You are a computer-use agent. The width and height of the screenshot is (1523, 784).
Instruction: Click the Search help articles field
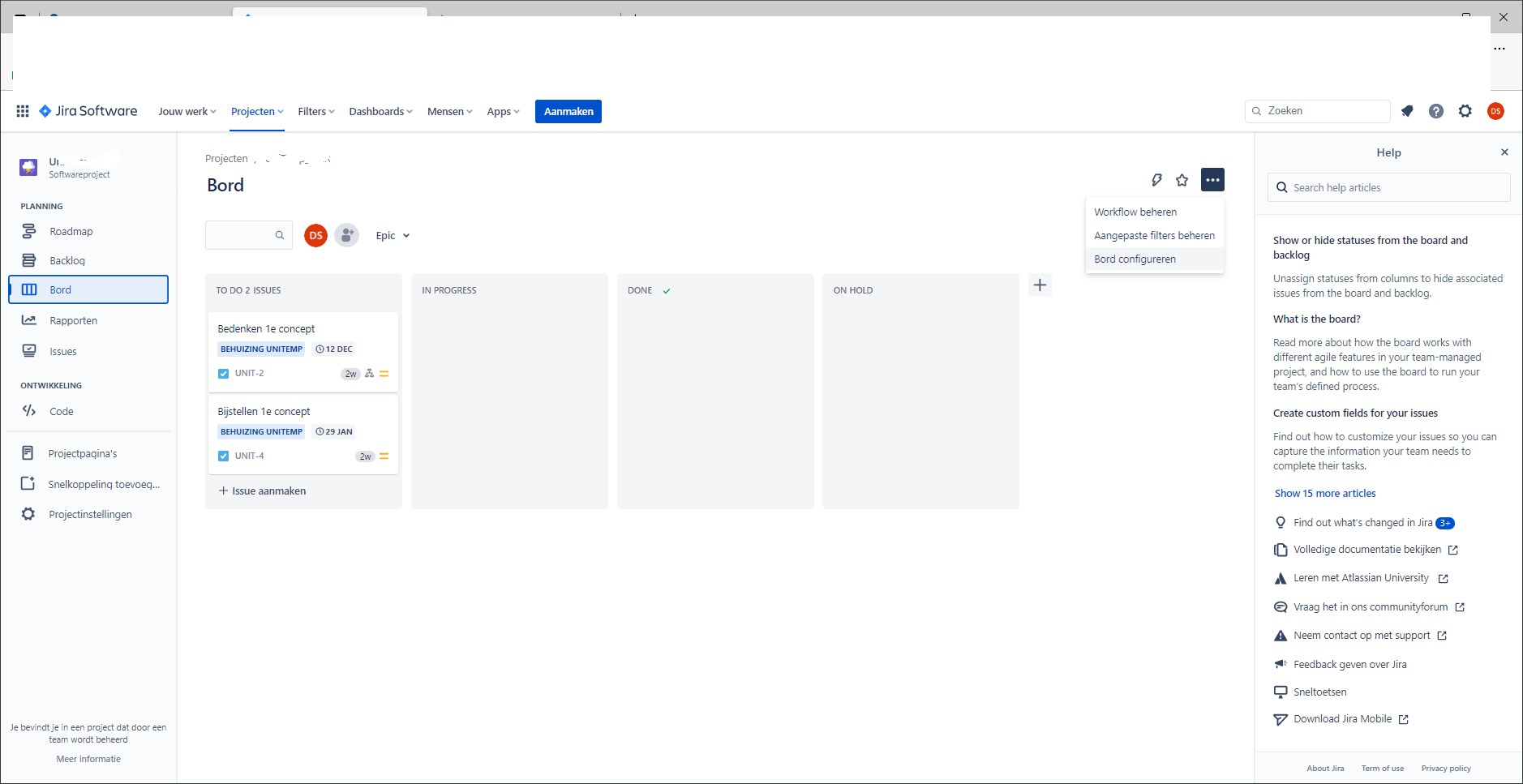pyautogui.click(x=1388, y=187)
